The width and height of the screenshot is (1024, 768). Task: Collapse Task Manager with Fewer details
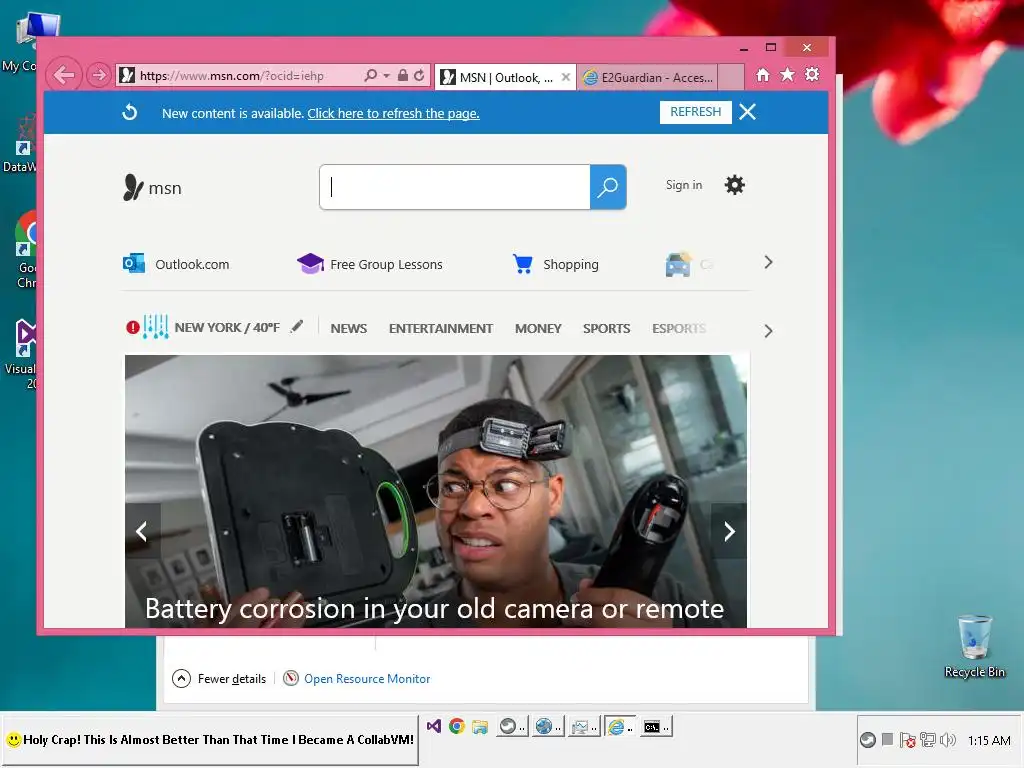[x=219, y=679]
